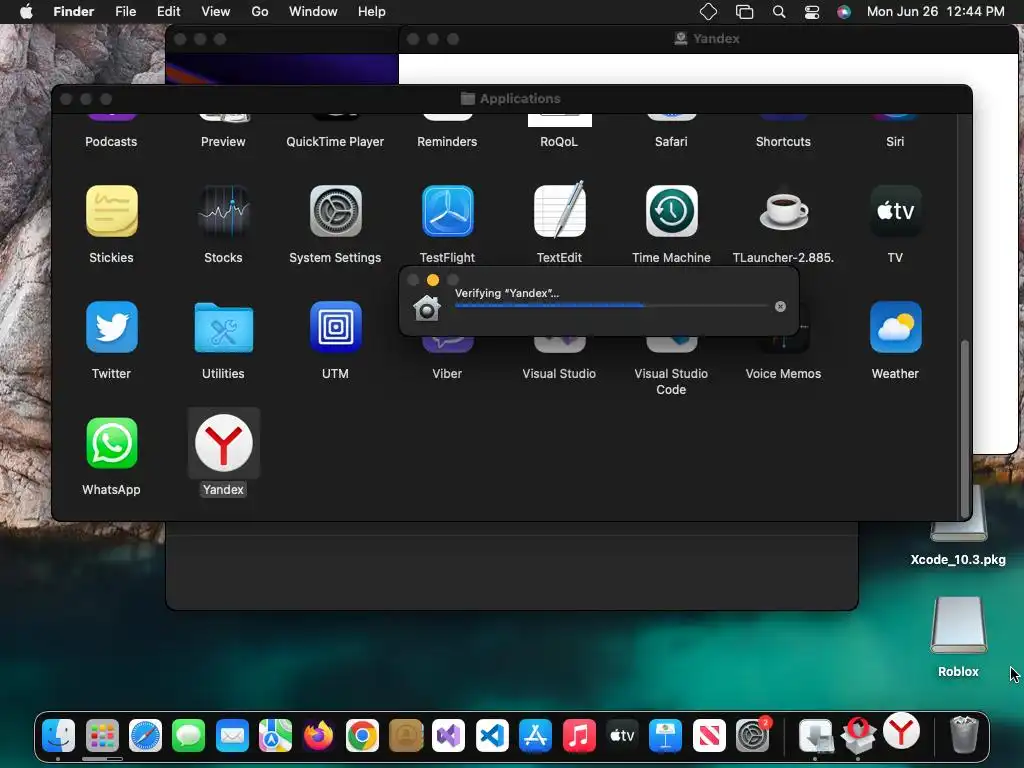Image resolution: width=1024 pixels, height=768 pixels.
Task: Click the overlapping windows menu bar icon
Action: point(744,12)
